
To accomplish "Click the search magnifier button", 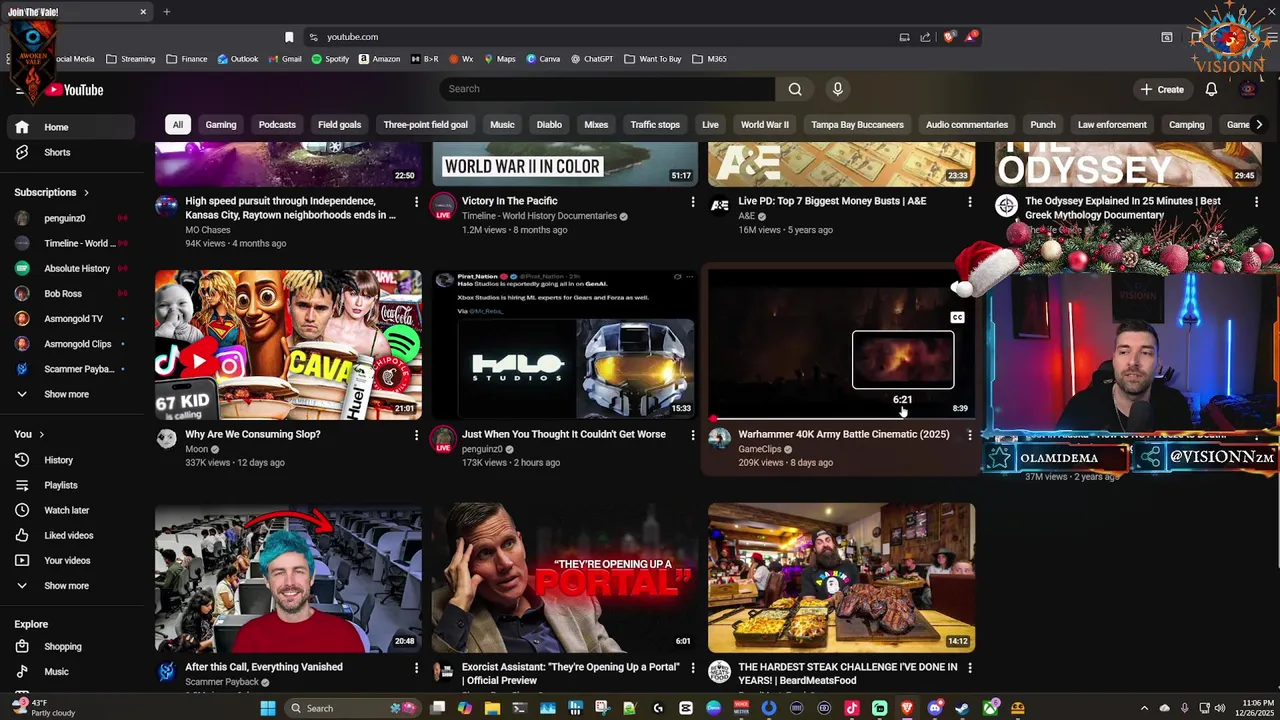I will point(795,89).
